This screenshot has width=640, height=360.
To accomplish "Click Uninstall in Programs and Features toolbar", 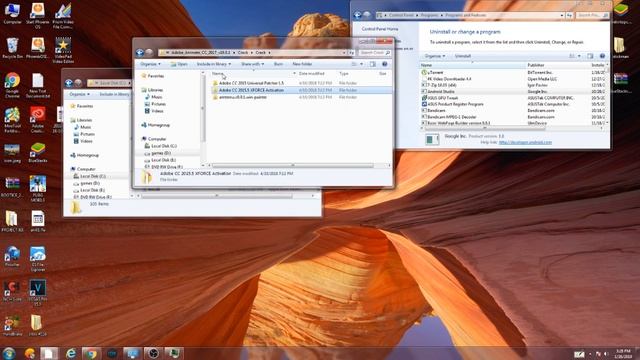I will coord(463,56).
